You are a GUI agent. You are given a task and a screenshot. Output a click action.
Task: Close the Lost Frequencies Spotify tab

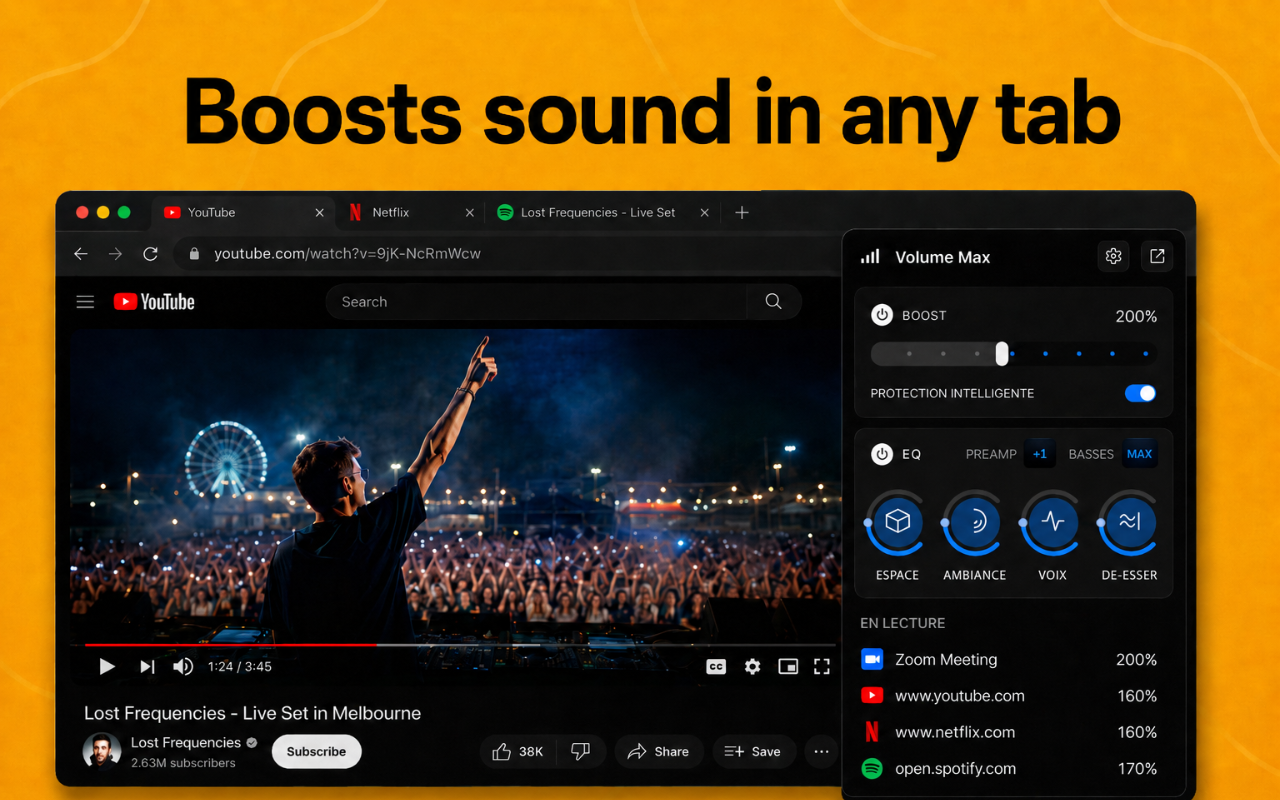click(x=705, y=213)
